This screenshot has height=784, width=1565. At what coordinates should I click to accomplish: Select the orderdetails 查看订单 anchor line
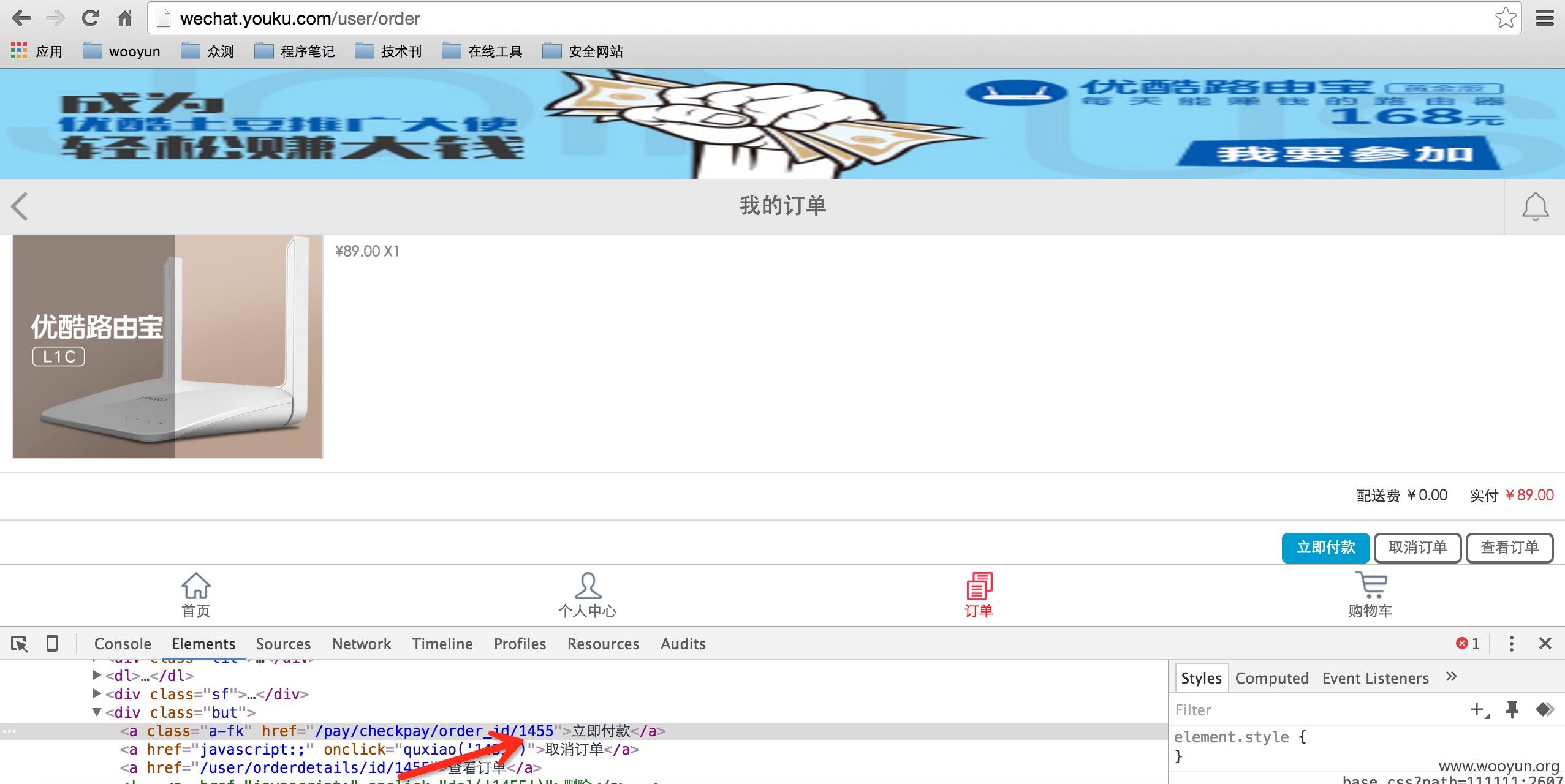(331, 768)
